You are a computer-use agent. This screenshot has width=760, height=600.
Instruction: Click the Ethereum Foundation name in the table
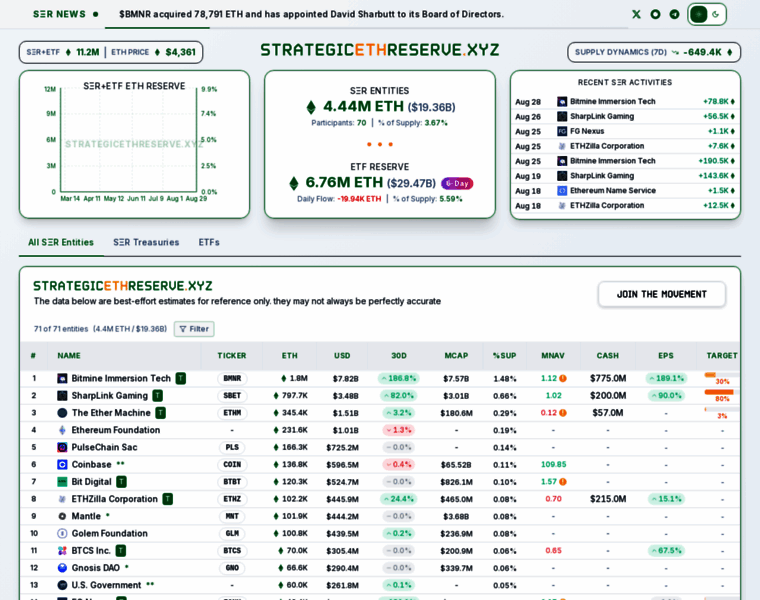[x=116, y=430]
